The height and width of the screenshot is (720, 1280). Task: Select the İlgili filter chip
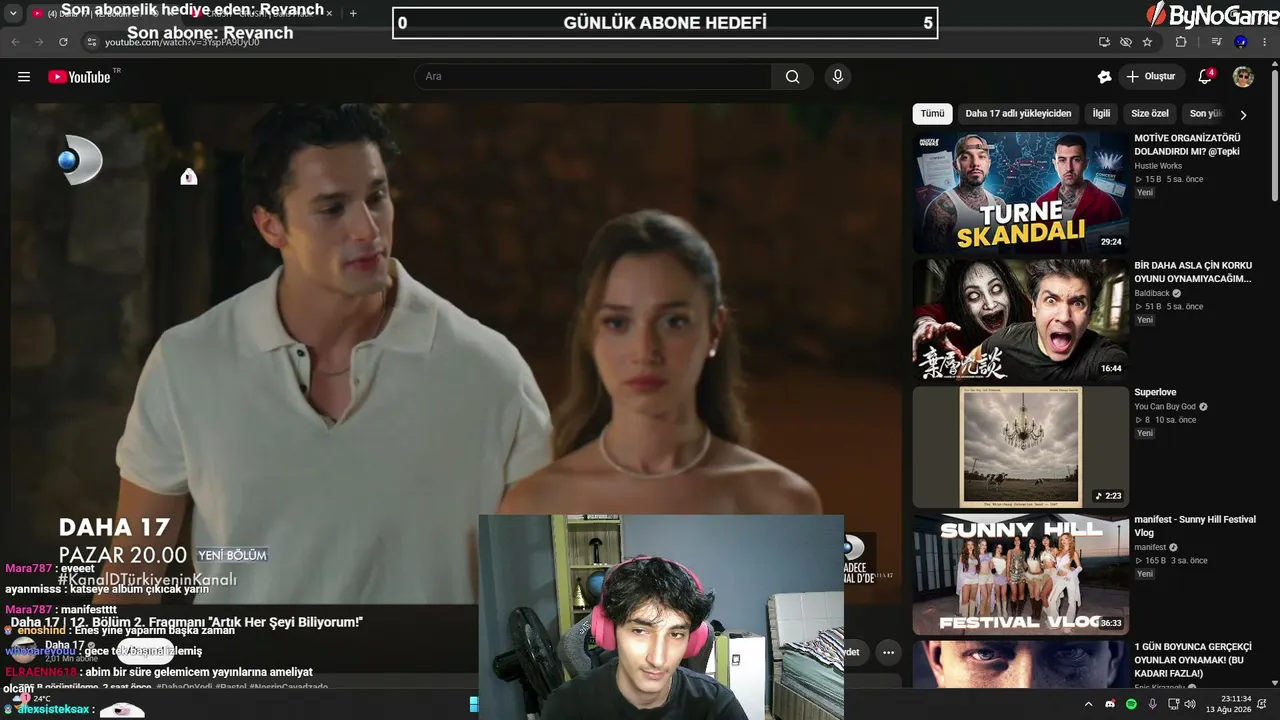(x=1101, y=114)
